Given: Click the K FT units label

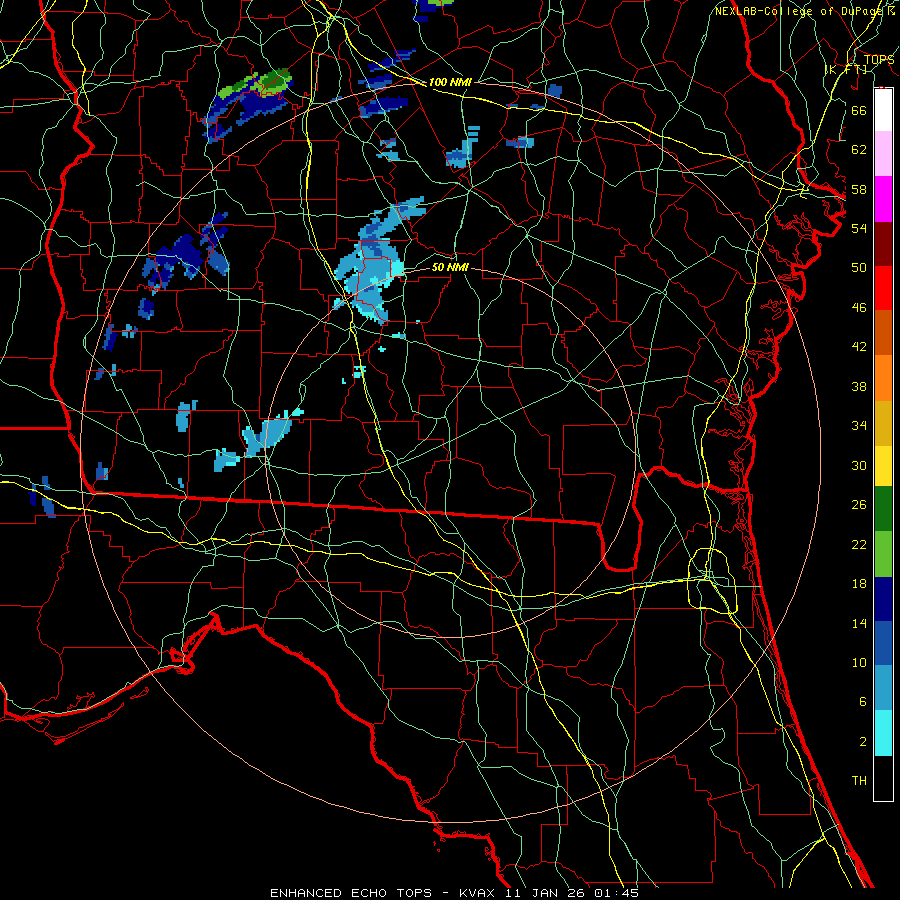Looking at the screenshot, I should (x=846, y=70).
